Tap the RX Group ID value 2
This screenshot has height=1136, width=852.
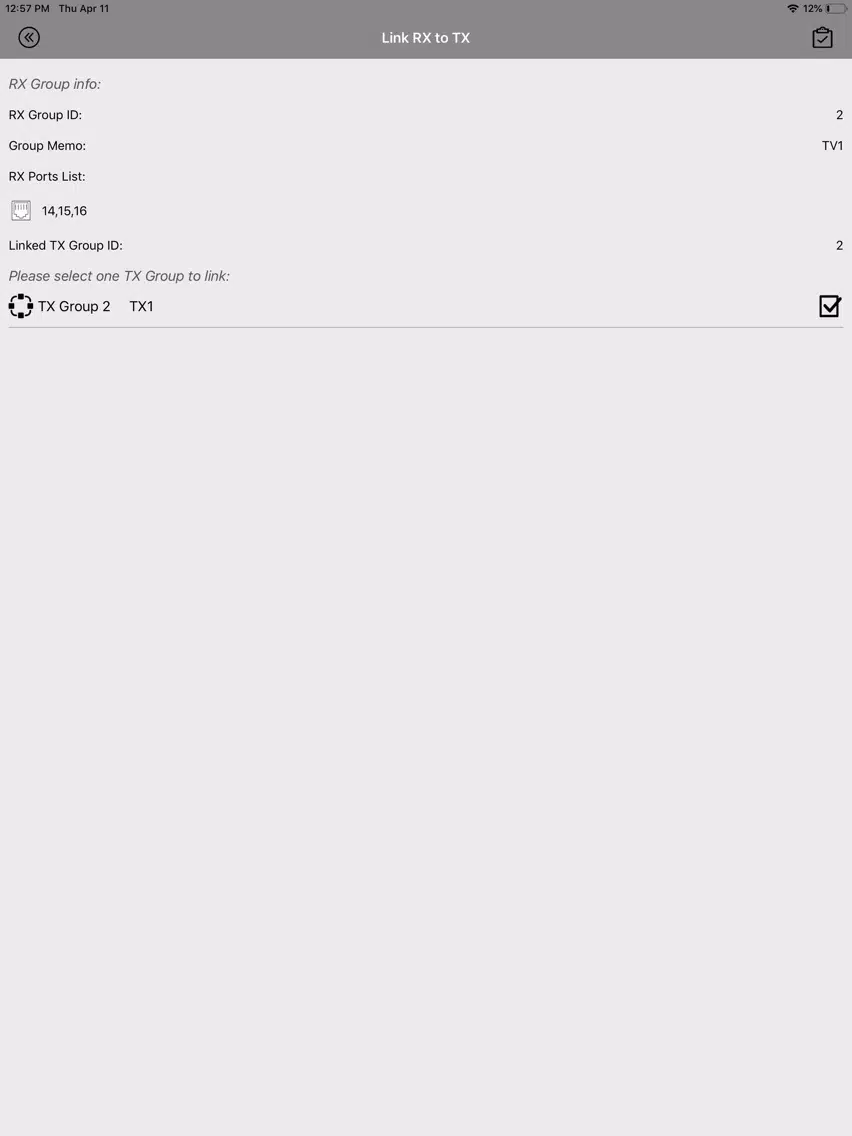(x=839, y=115)
